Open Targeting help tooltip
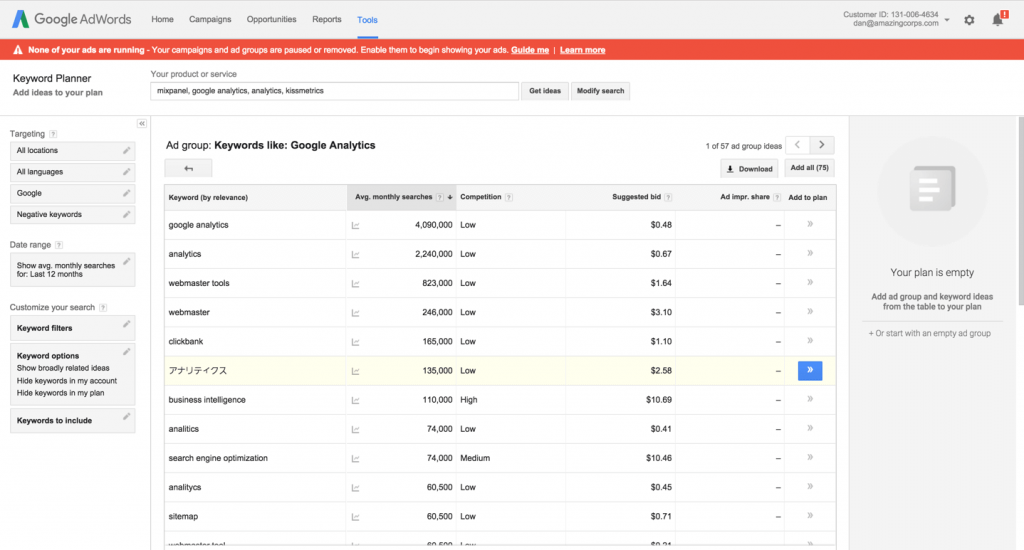Screen dimensions: 1024x550 (53, 134)
